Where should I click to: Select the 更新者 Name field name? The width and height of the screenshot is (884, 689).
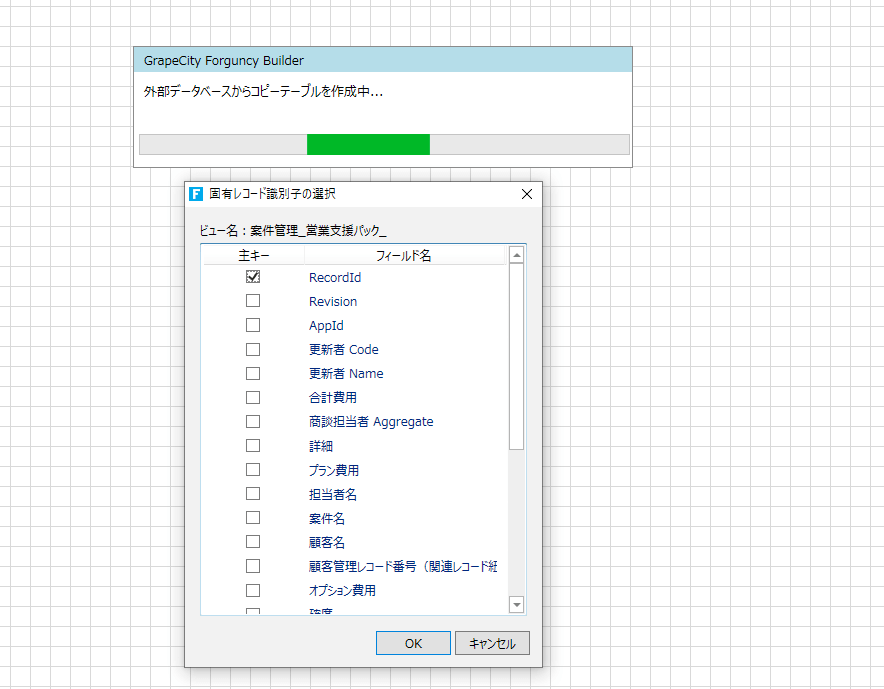coord(346,374)
